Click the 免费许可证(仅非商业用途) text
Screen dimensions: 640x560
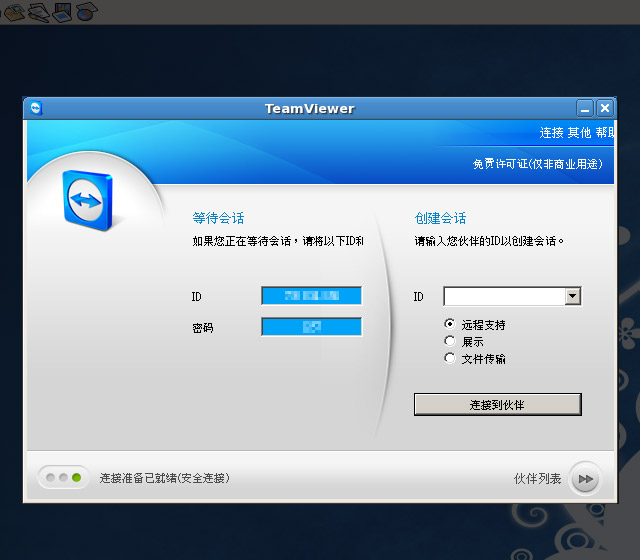coord(538,164)
